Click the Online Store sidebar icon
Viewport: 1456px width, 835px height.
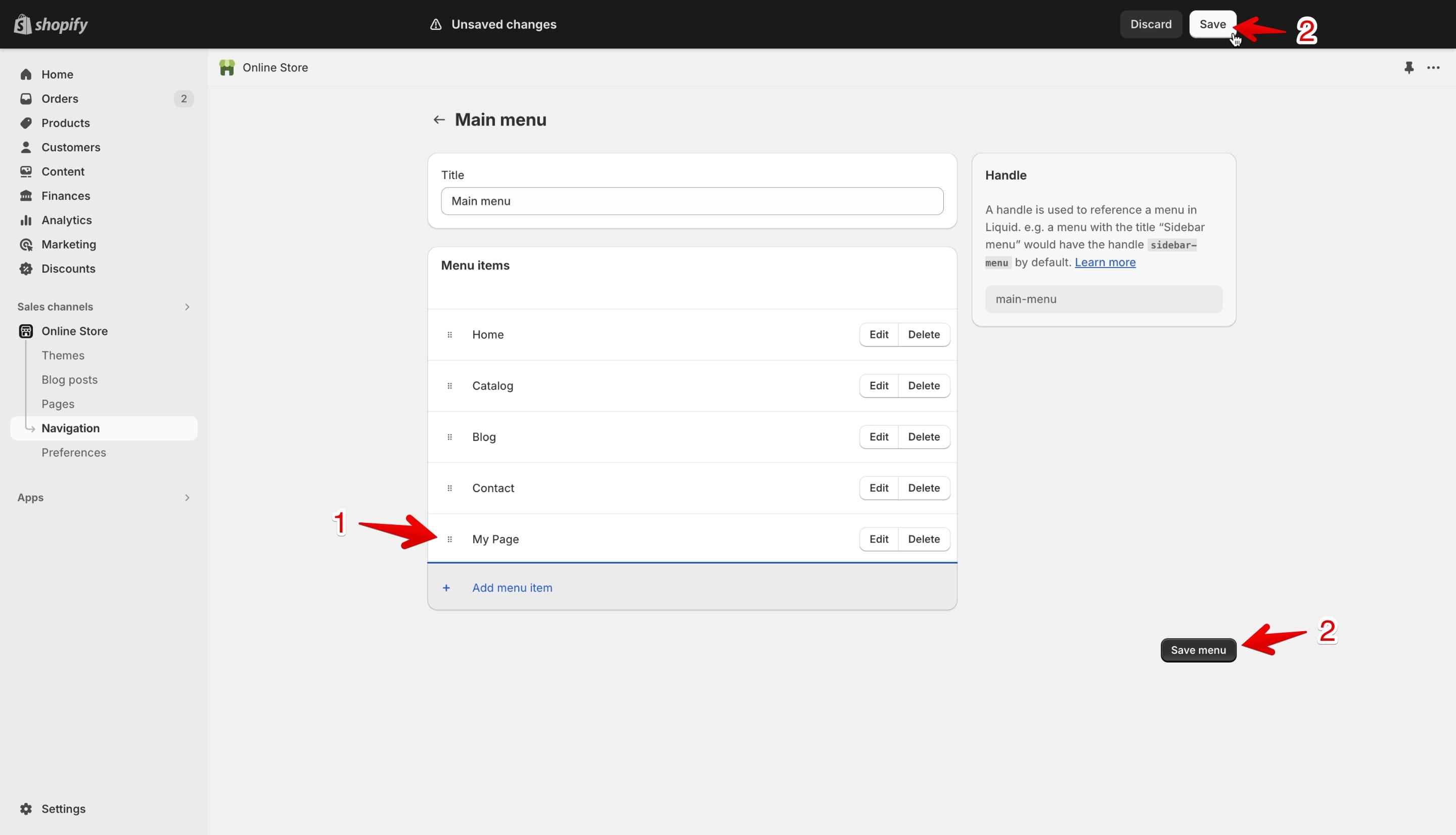point(26,331)
